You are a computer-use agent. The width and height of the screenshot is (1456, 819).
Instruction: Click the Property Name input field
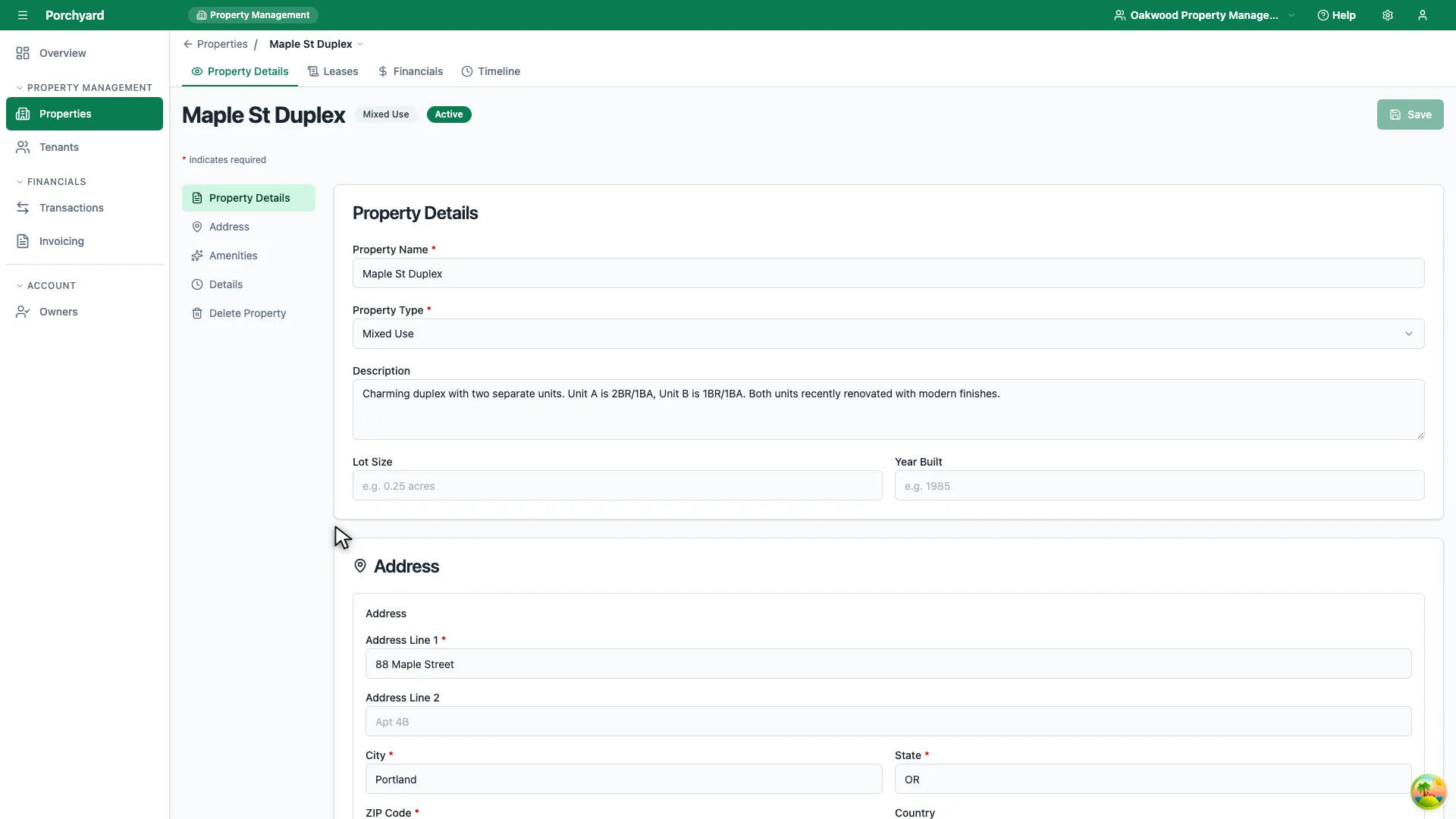(x=888, y=273)
